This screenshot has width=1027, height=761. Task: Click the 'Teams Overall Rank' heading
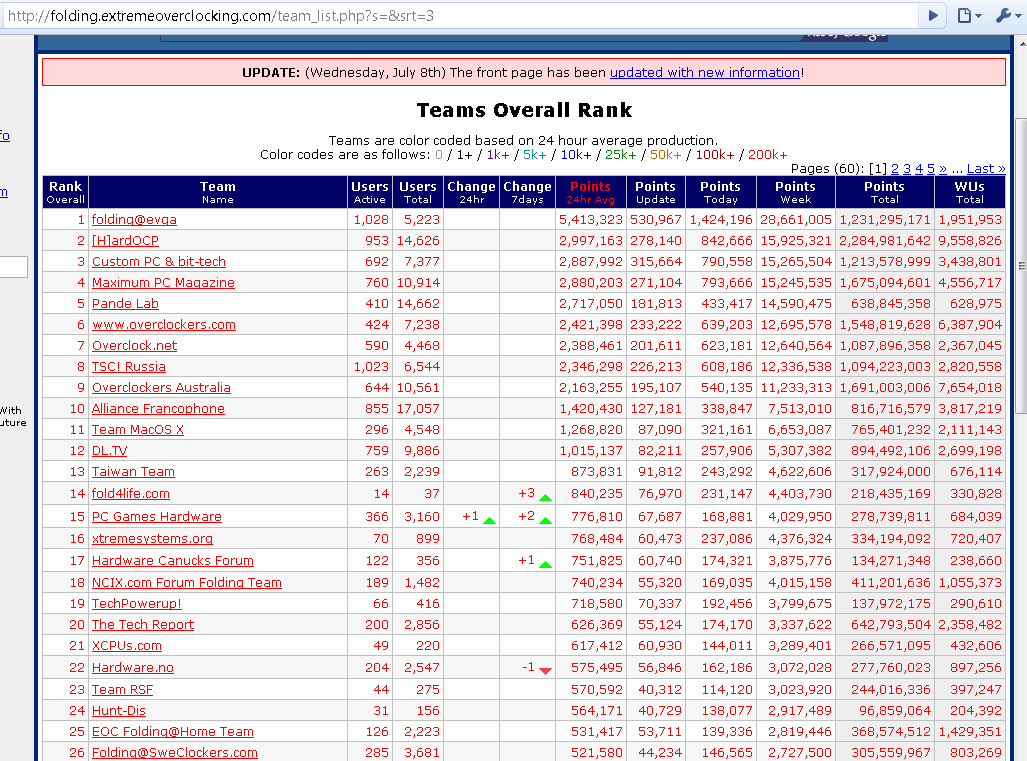pos(524,110)
